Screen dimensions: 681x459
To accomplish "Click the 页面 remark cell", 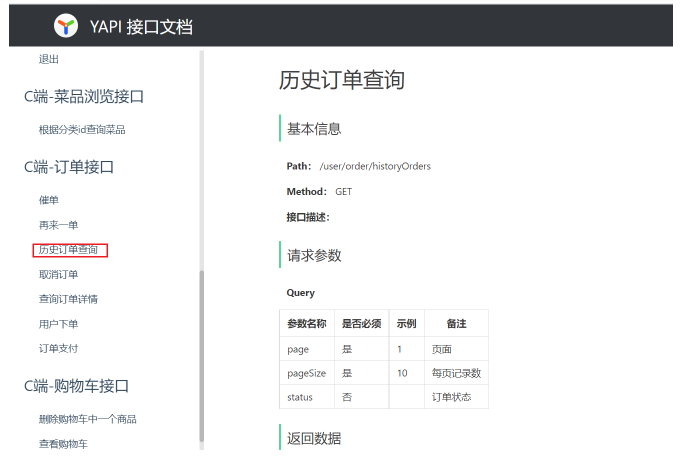I will pos(456,349).
